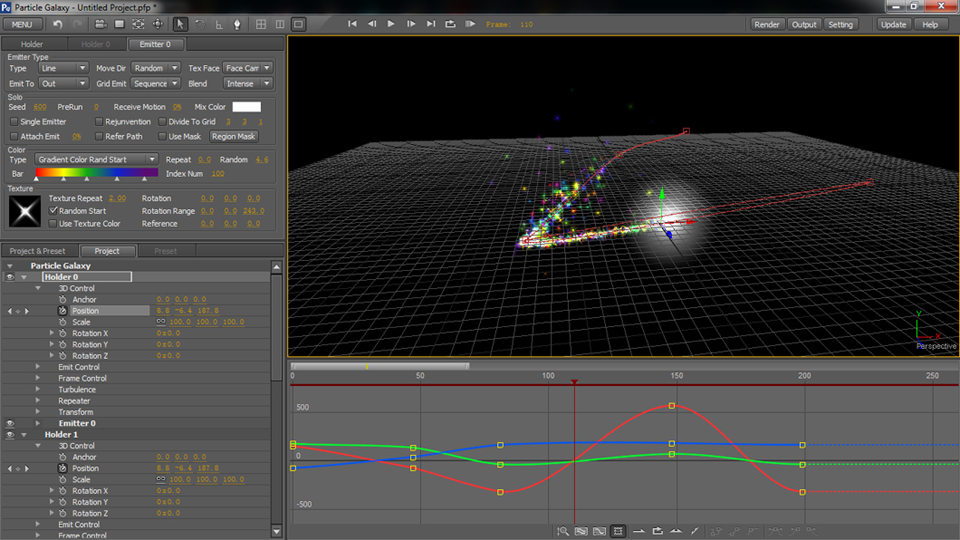Select the arrow pointer tool
The image size is (960, 540).
click(x=179, y=24)
